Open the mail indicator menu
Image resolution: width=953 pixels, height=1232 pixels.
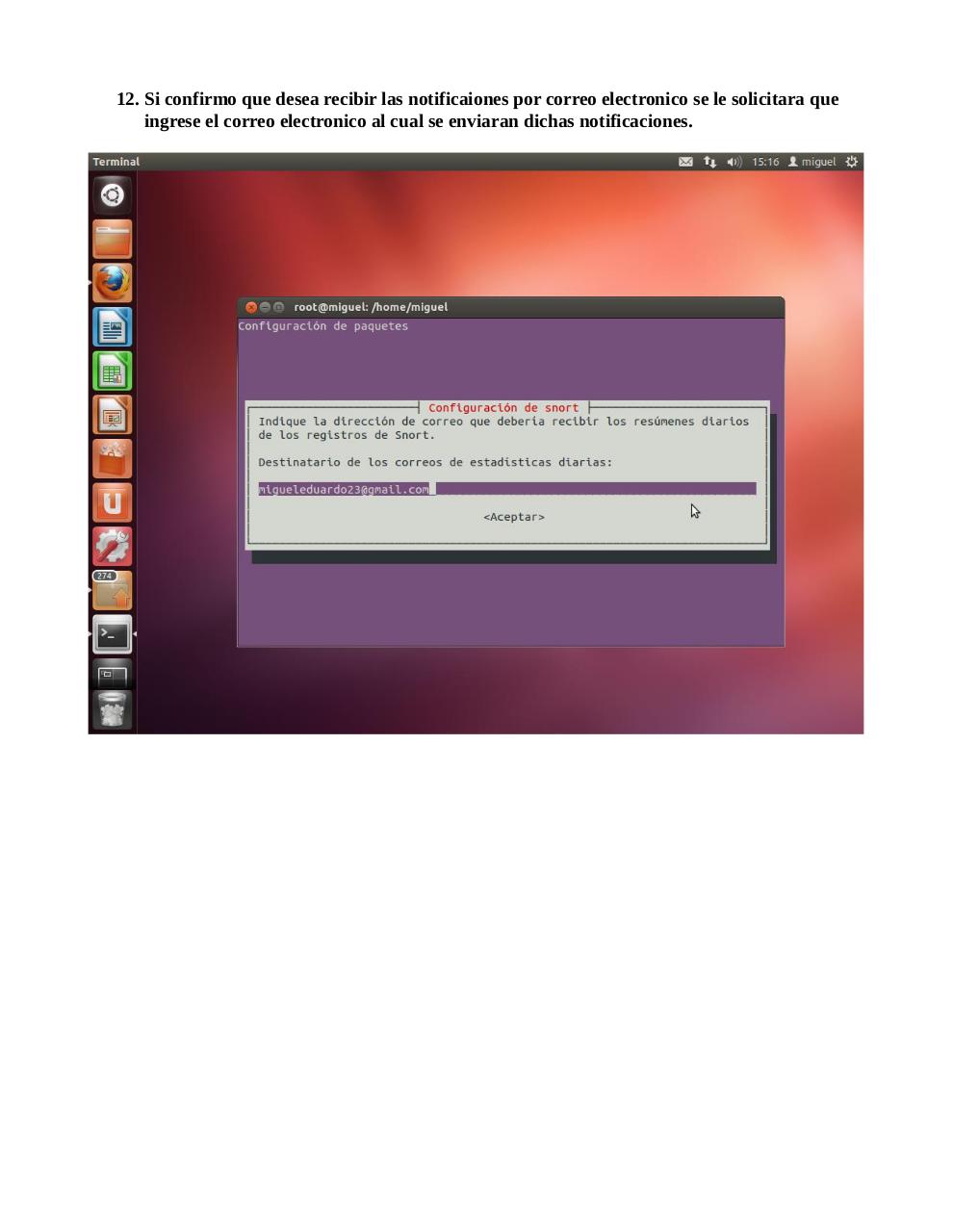(x=685, y=162)
